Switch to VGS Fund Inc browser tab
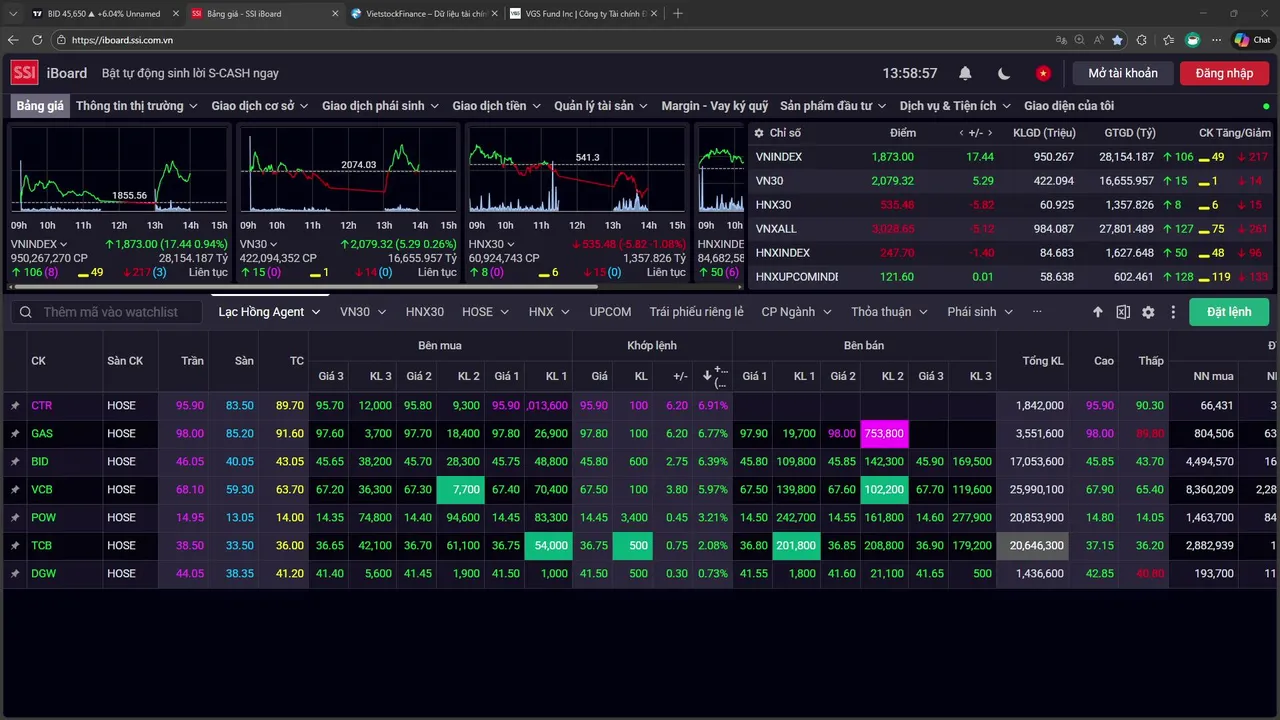This screenshot has width=1280, height=720. click(x=581, y=14)
